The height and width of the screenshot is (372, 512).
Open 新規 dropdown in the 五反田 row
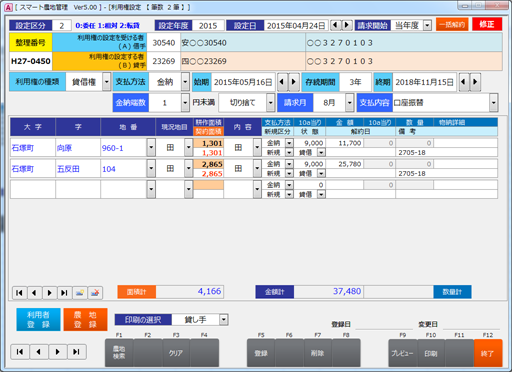click(x=289, y=173)
